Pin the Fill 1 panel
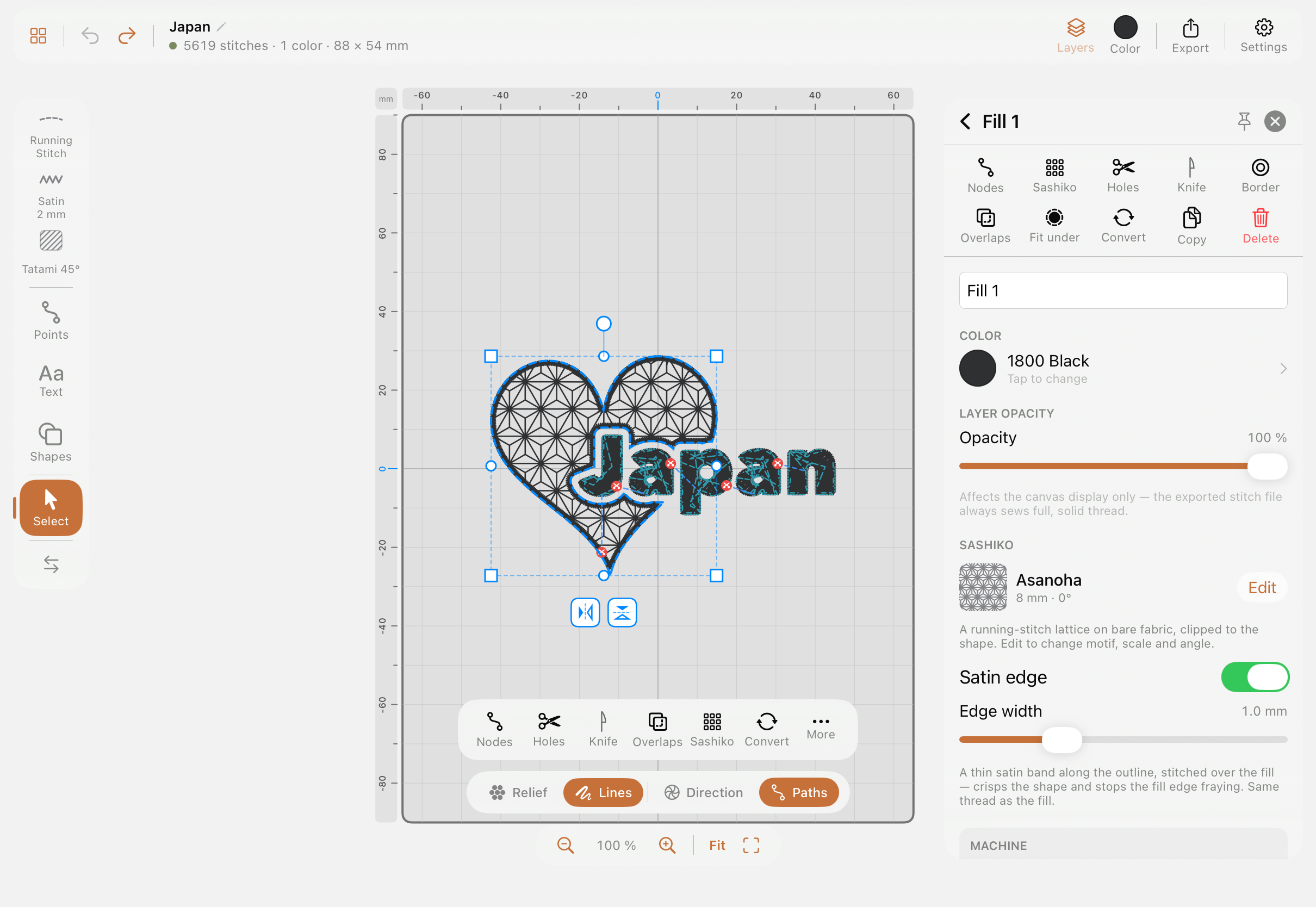The height and width of the screenshot is (907, 1316). (1244, 121)
